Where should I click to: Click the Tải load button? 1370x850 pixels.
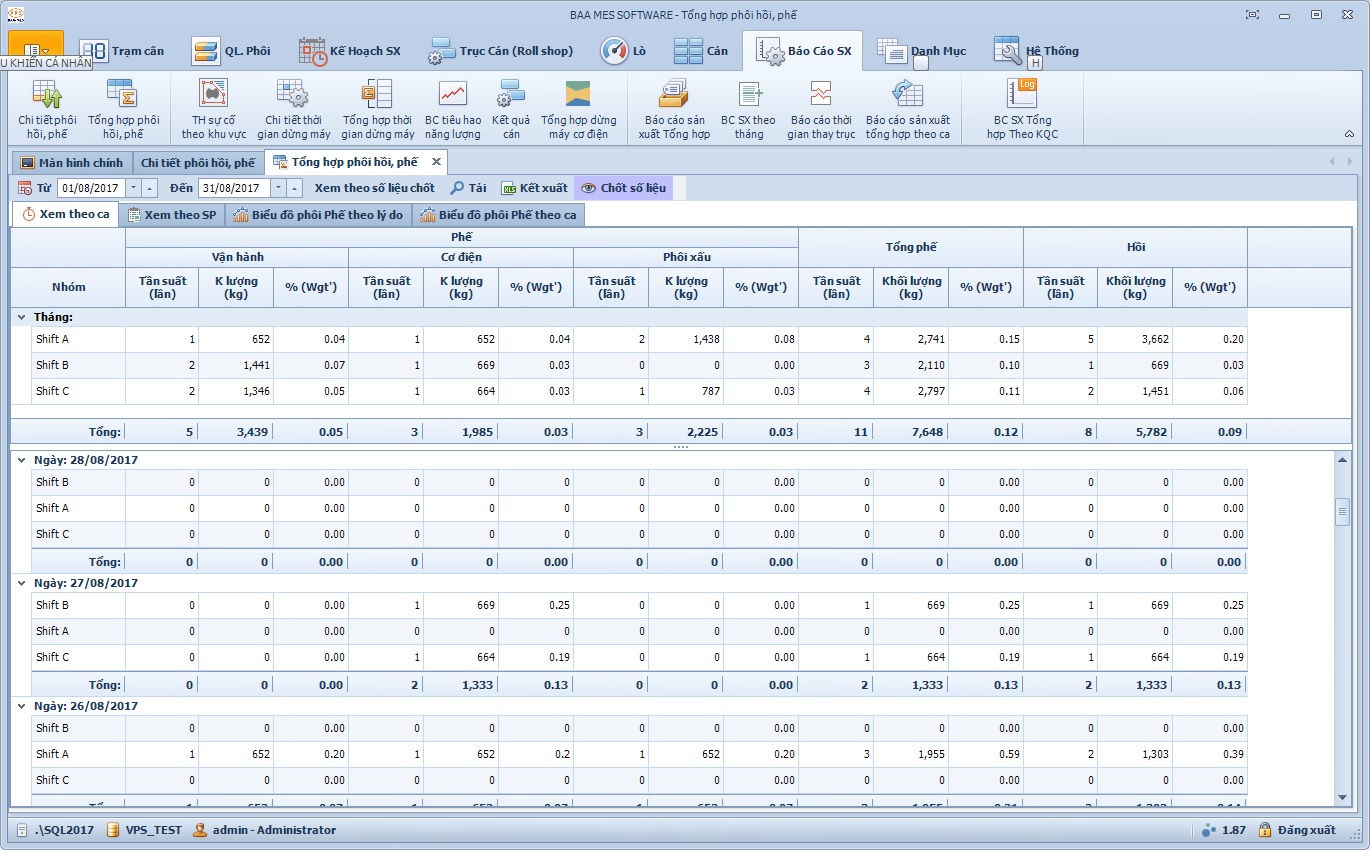(468, 188)
